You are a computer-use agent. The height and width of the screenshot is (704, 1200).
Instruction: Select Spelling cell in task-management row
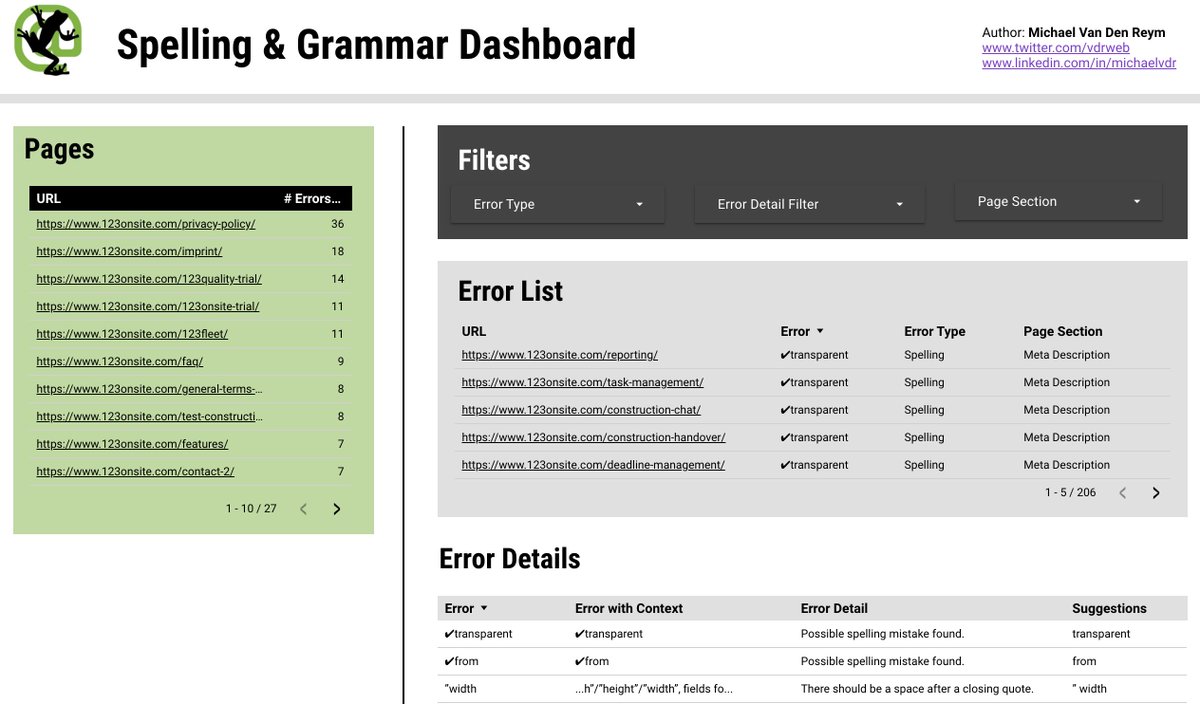(924, 383)
